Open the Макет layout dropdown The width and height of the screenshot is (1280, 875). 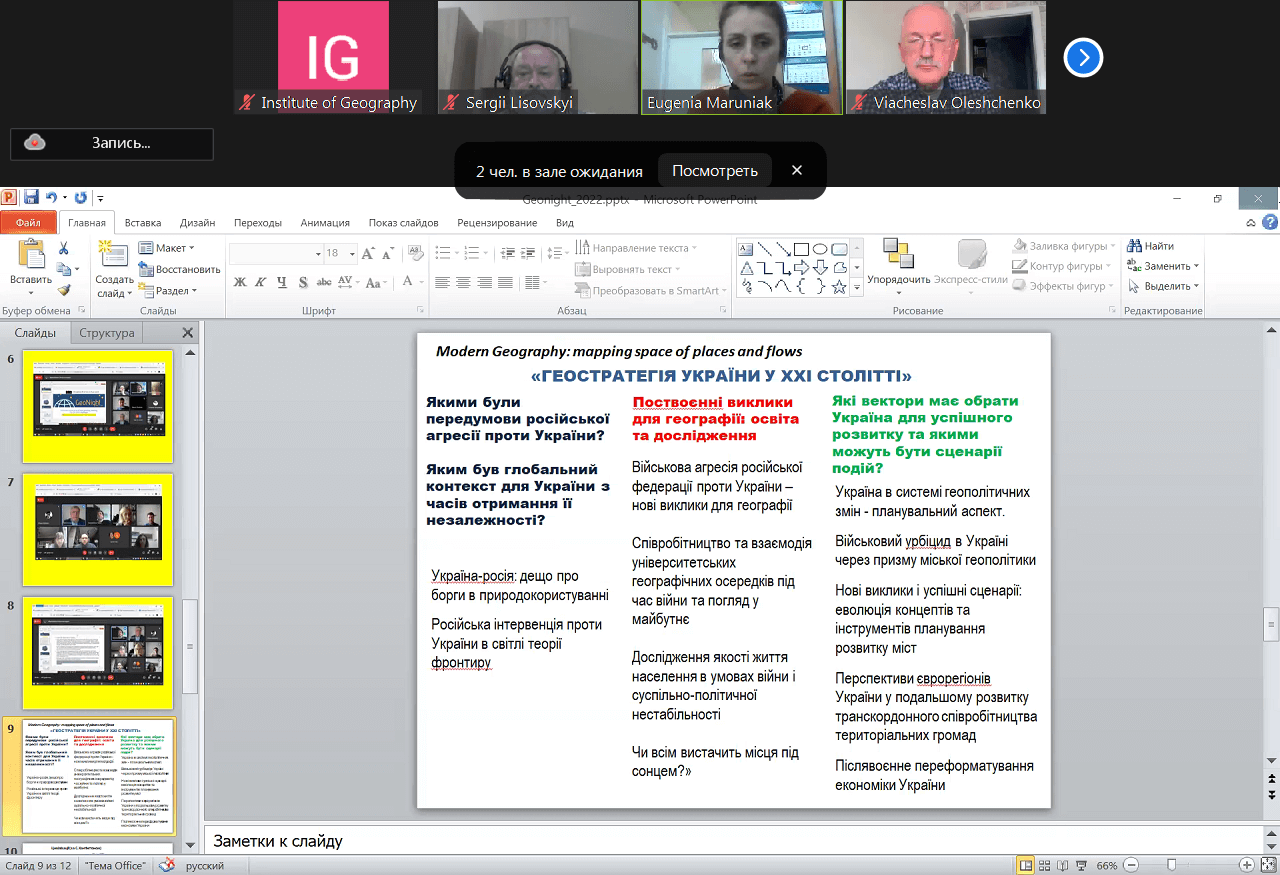pyautogui.click(x=167, y=248)
